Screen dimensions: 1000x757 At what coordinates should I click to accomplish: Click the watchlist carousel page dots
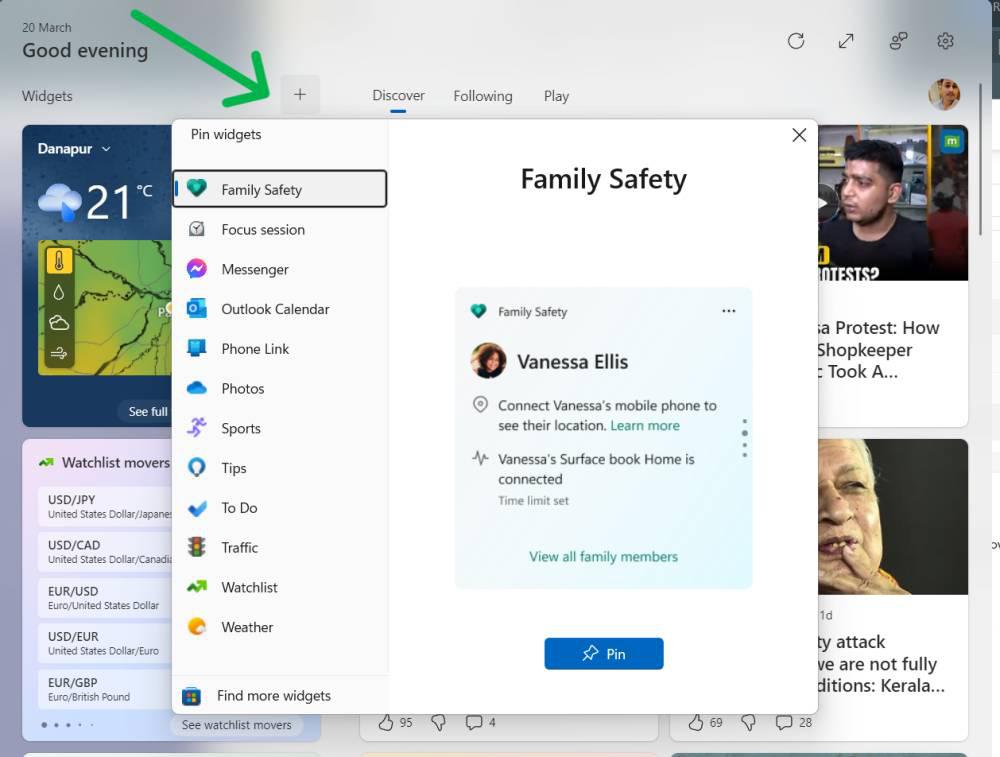click(67, 725)
